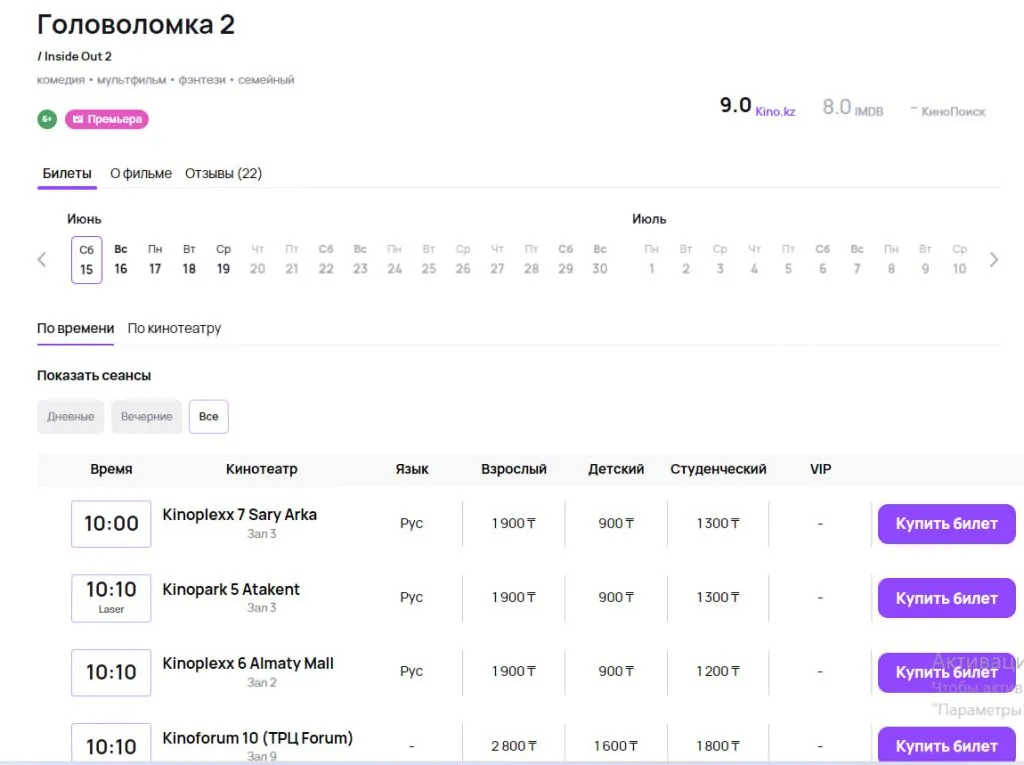
Task: Pick Sunday June 16 date
Action: 121,260
